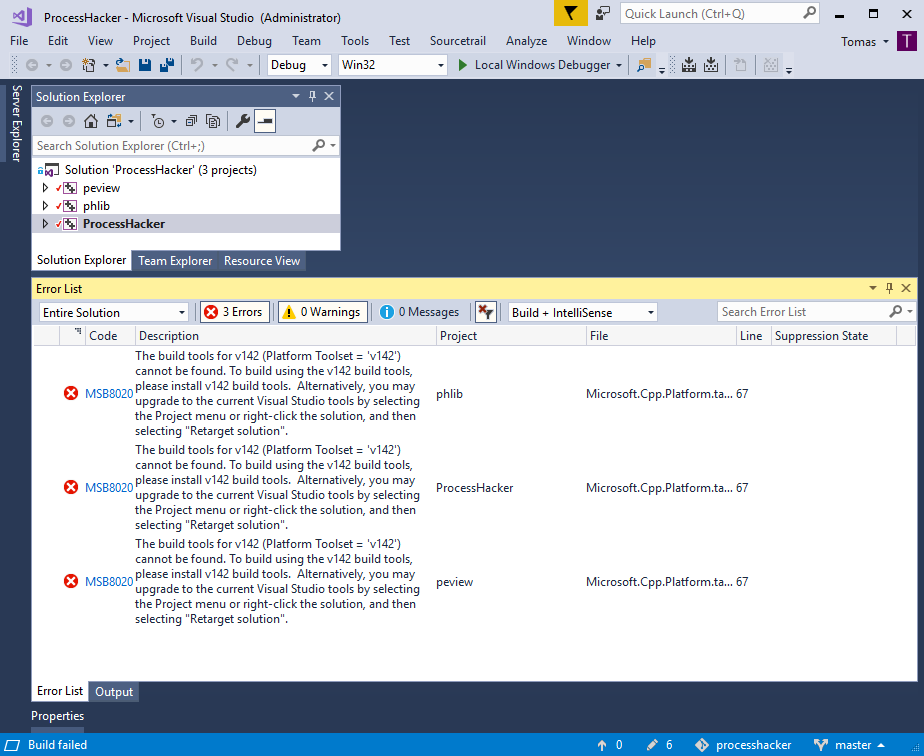Toggle Preview Selected Items button
Image resolution: width=924 pixels, height=756 pixels.
tap(265, 121)
